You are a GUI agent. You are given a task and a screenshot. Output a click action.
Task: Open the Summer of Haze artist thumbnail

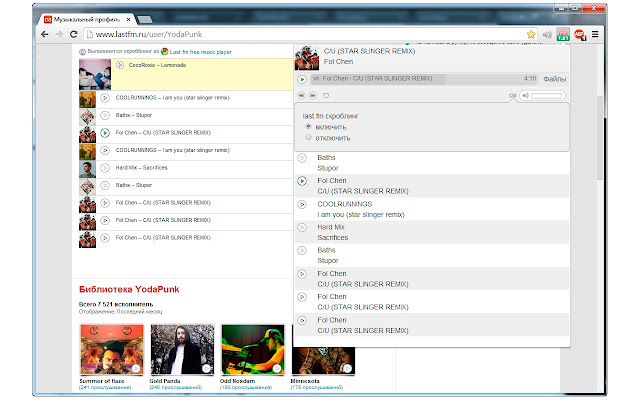pyautogui.click(x=112, y=350)
